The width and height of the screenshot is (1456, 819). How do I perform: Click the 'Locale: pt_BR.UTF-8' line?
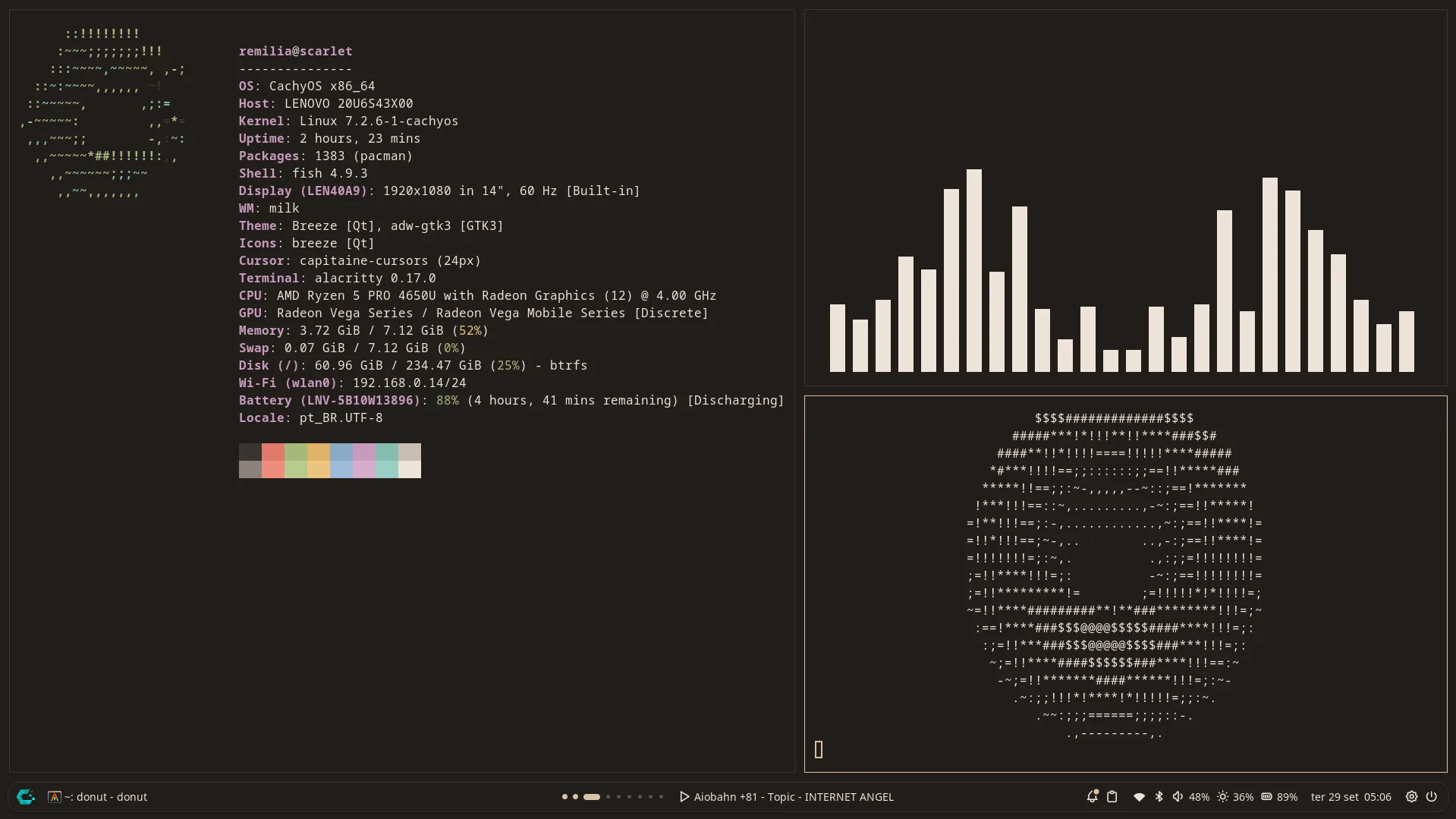[x=310, y=417]
